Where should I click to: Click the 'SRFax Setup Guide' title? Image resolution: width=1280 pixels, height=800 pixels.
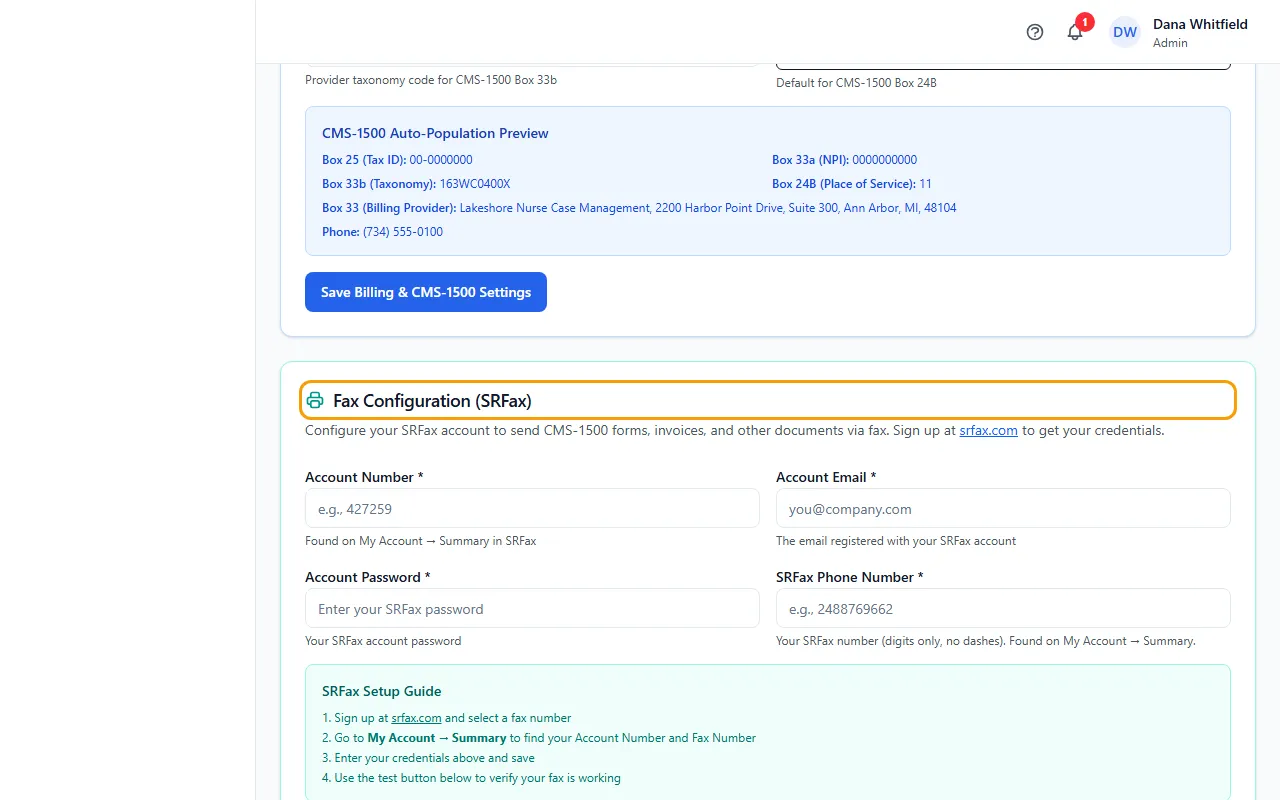click(x=381, y=691)
